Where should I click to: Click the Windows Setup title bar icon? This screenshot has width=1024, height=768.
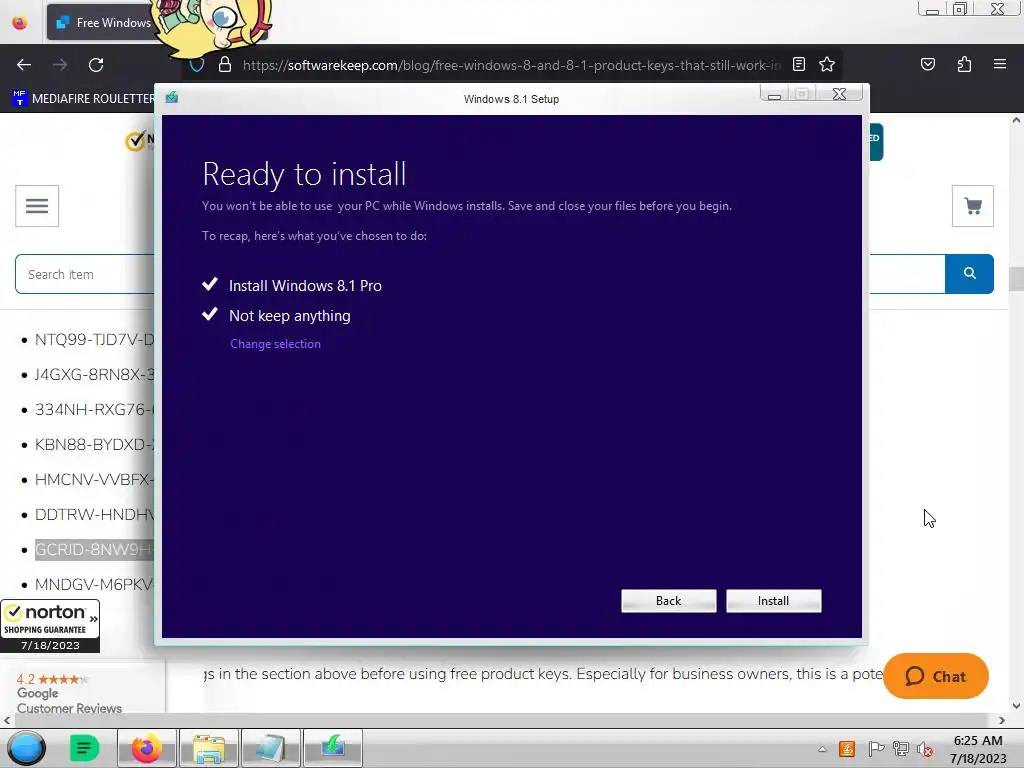coord(172,97)
